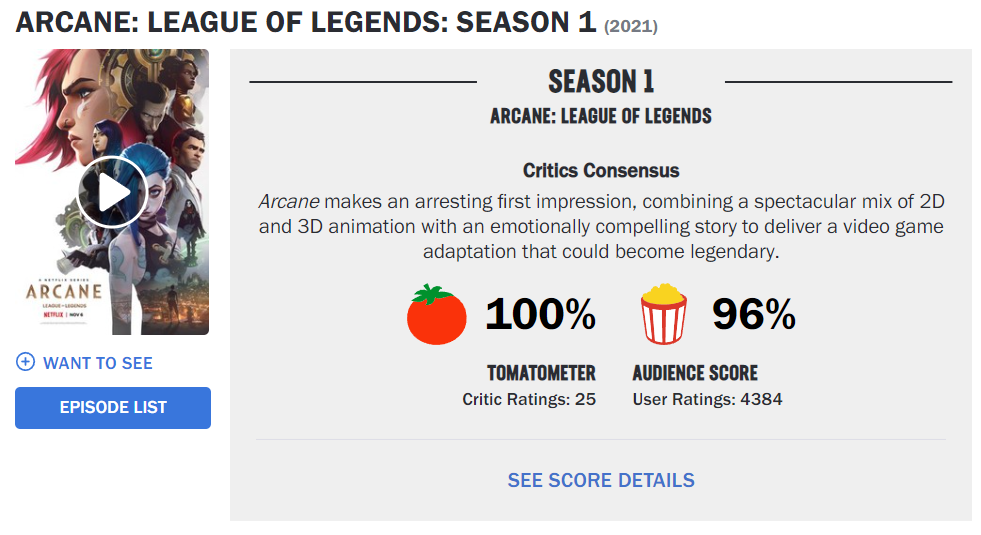981x535 pixels.
Task: Click the Arcane: League of Legends subtitle
Action: click(x=601, y=116)
